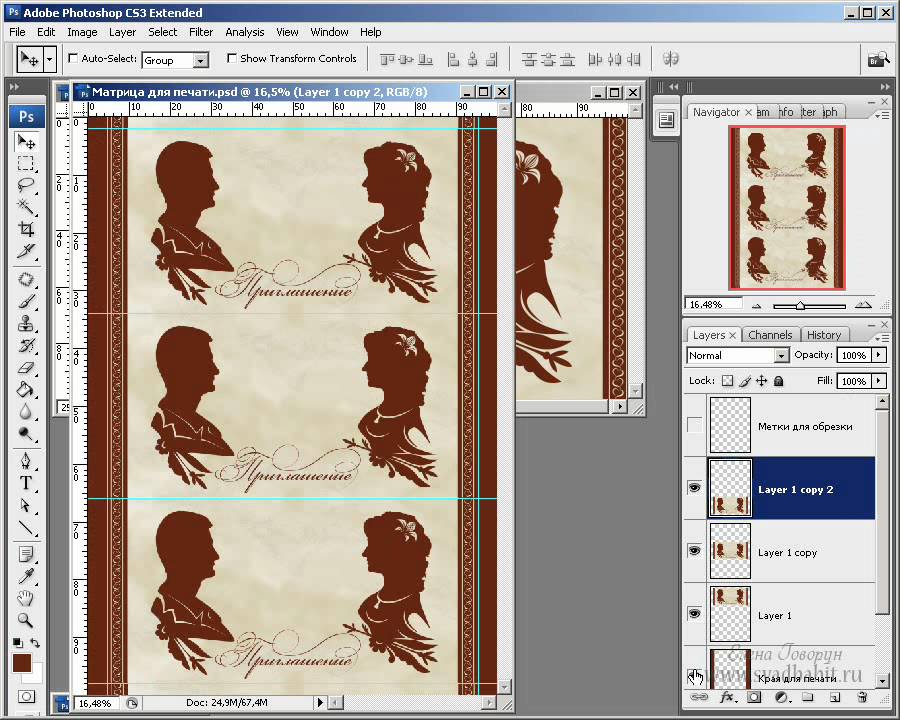This screenshot has width=900, height=720.
Task: Create new adjustment layer
Action: coord(782,697)
